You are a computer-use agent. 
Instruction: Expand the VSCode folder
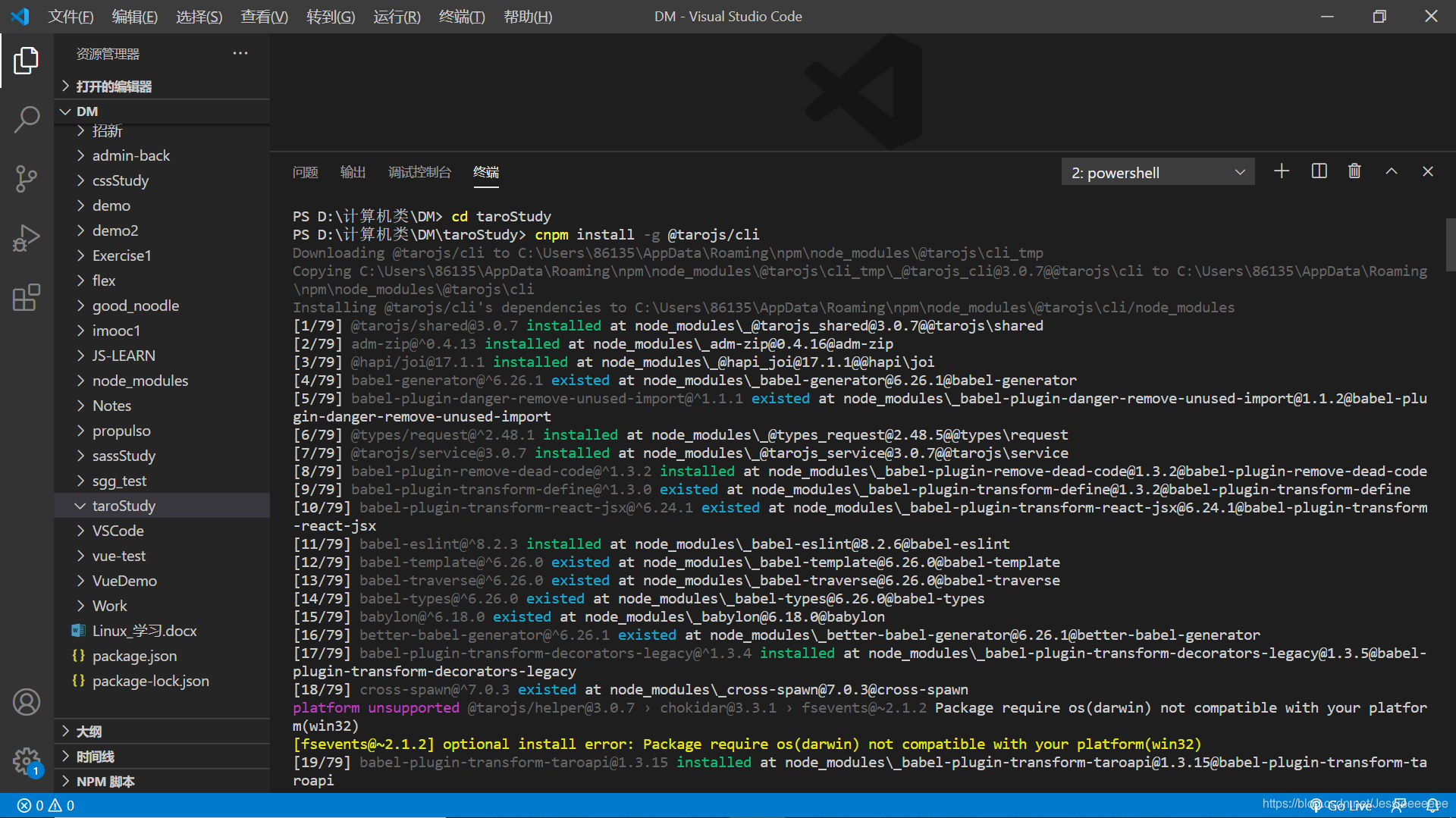[x=162, y=531]
